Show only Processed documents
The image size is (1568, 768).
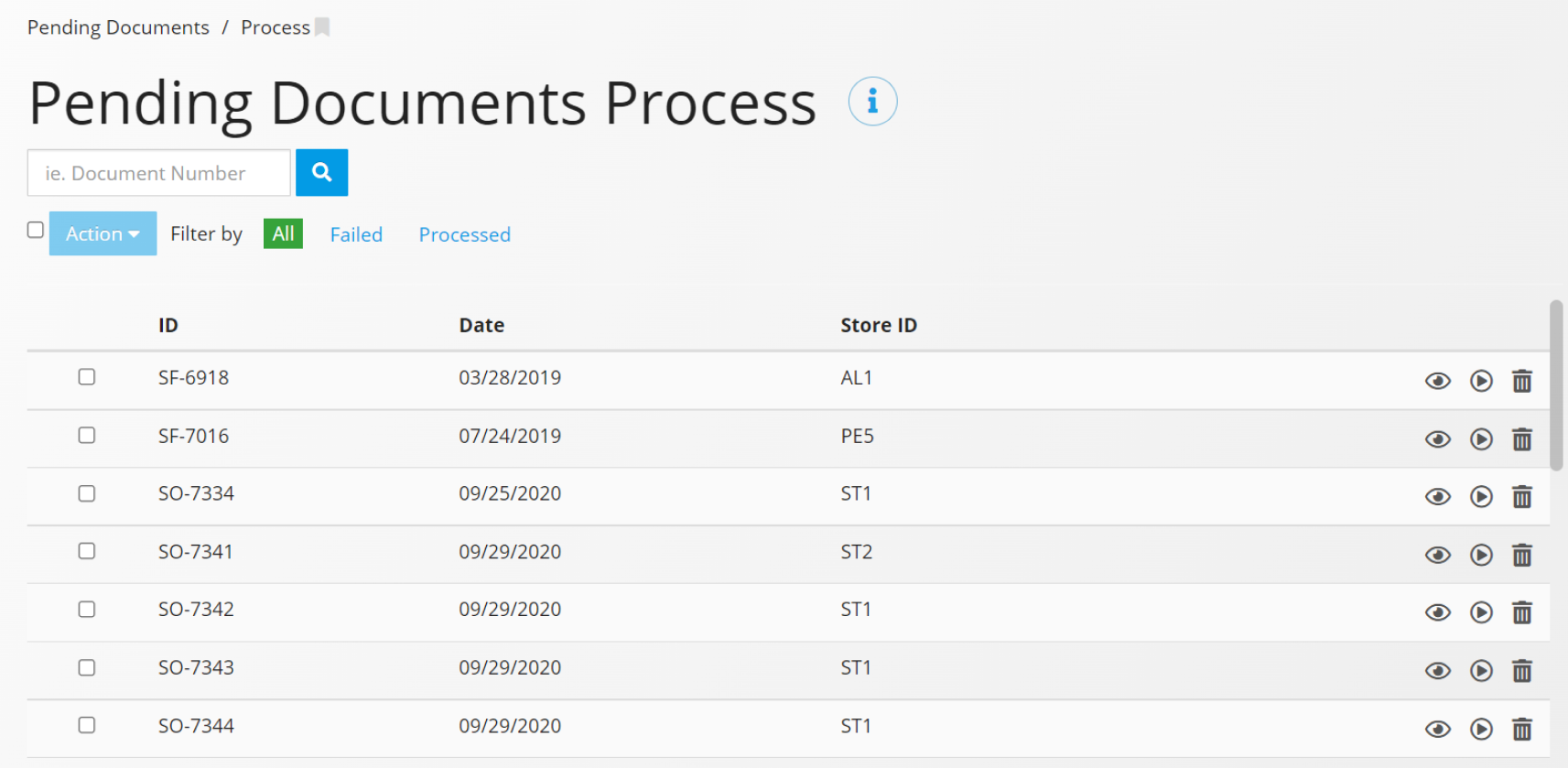(x=464, y=234)
